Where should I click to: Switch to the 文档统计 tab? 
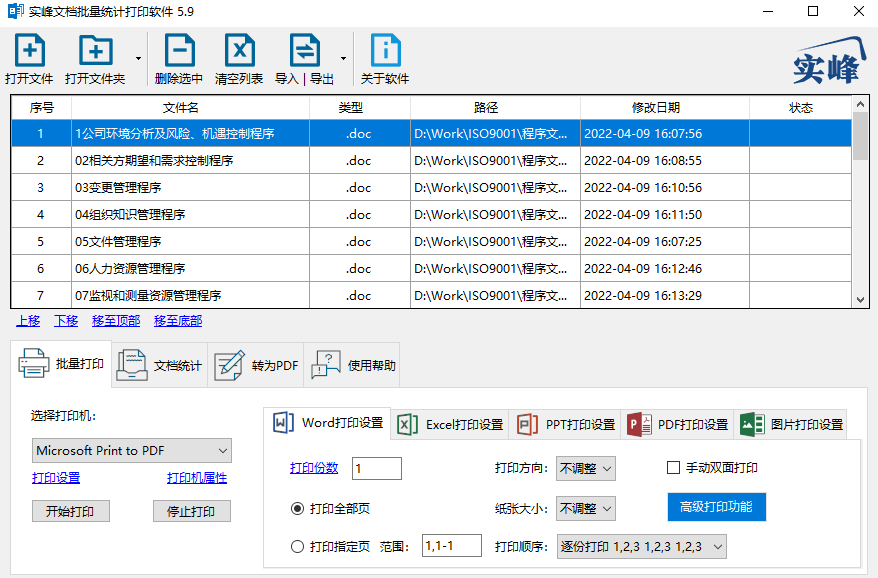(160, 365)
